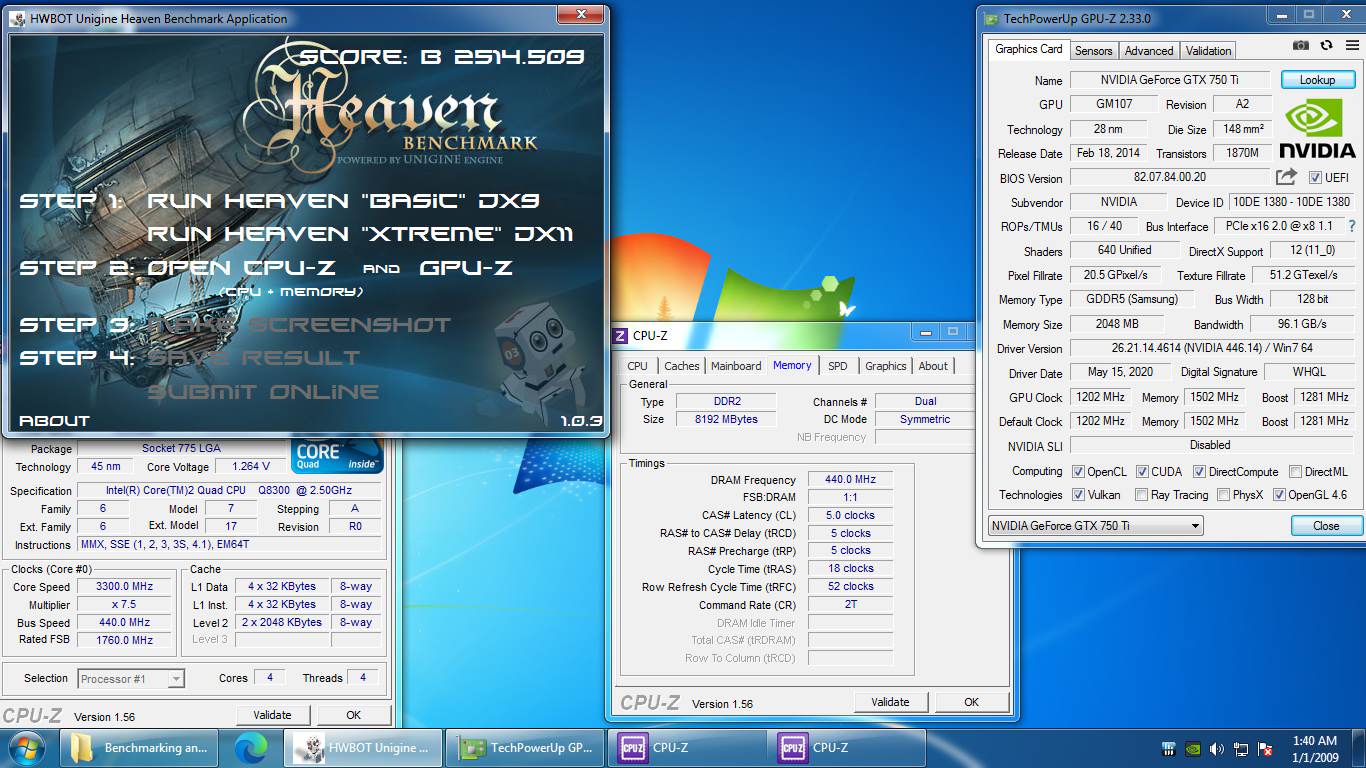Click the GPU-Z refresh icon
The width and height of the screenshot is (1366, 768).
[x=1326, y=45]
